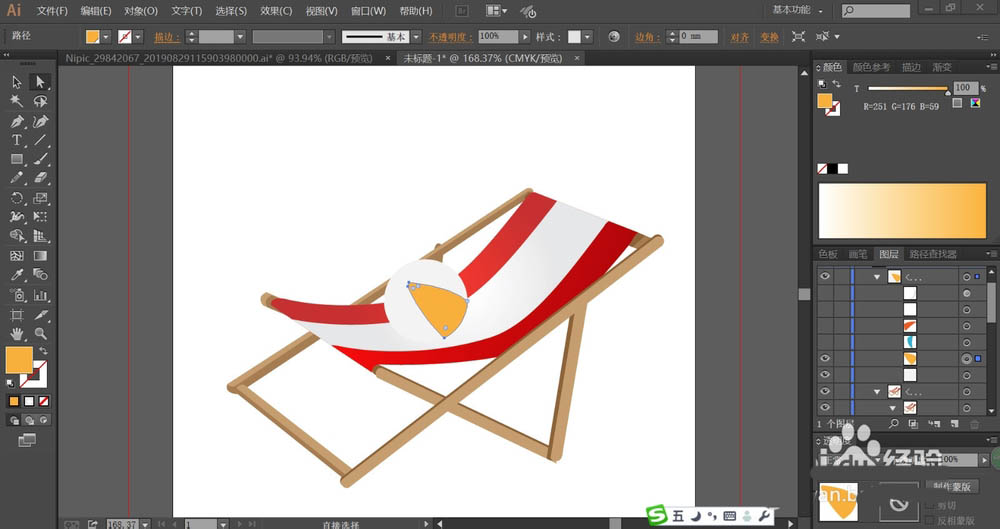1000x529 pixels.
Task: Open the 样式 graphic style dropdown
Action: pos(587,37)
